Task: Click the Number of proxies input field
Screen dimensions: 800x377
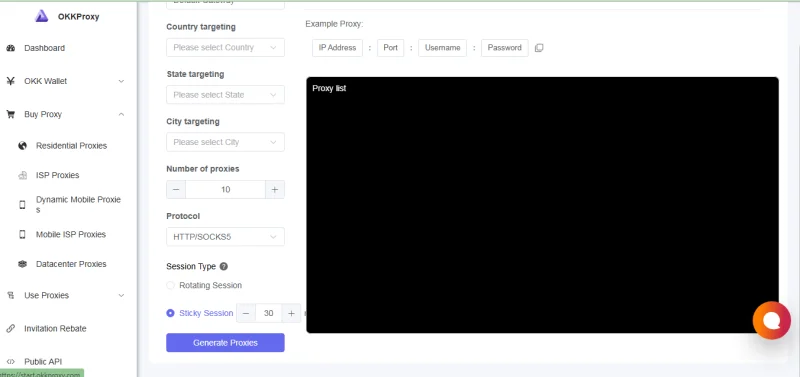Action: [x=226, y=190]
